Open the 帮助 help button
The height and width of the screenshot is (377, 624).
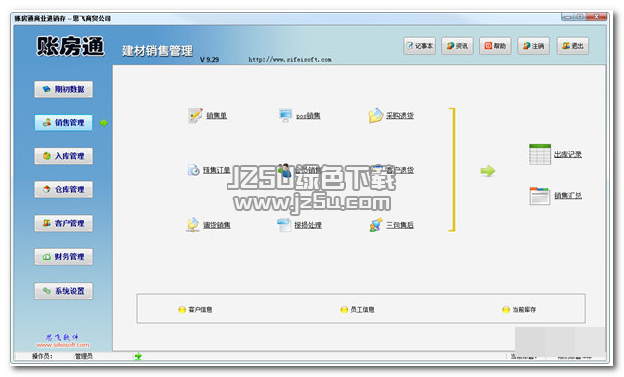(x=495, y=46)
